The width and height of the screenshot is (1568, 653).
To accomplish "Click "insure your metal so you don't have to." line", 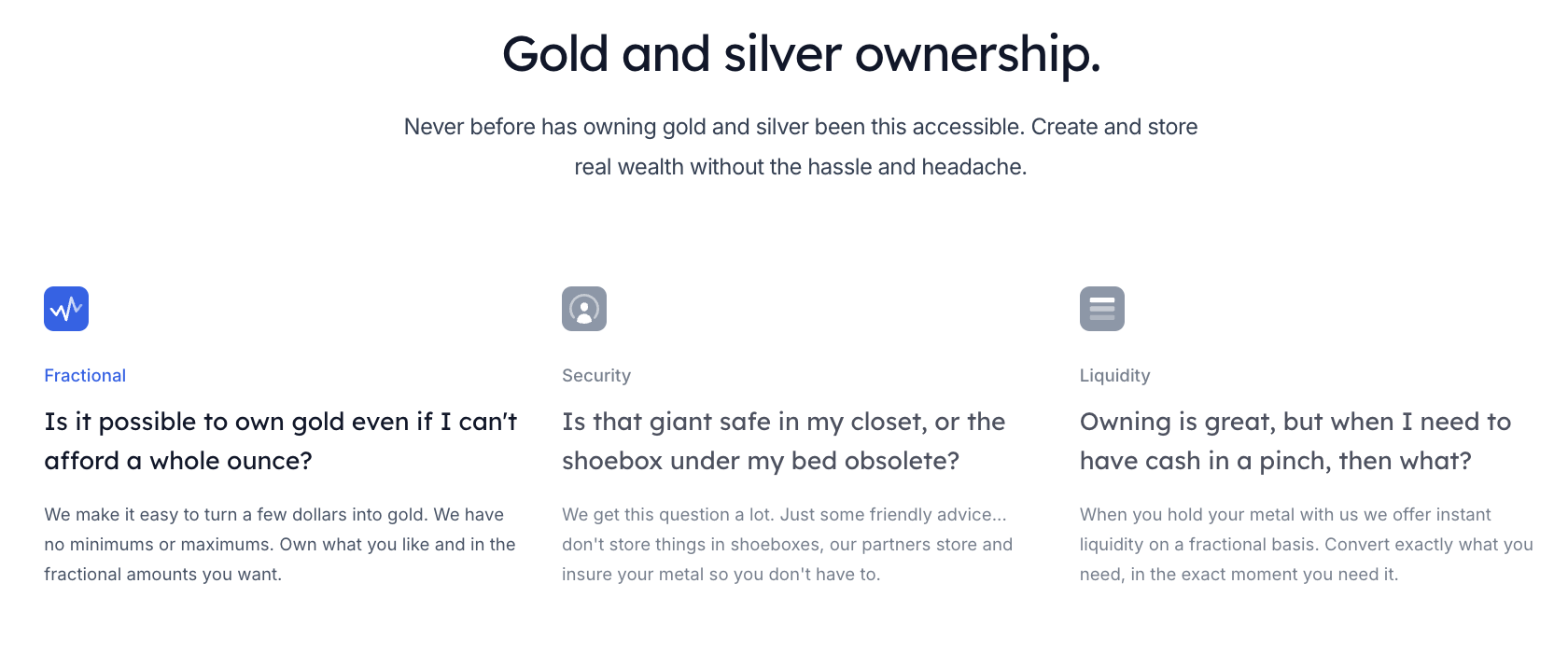I will (721, 575).
